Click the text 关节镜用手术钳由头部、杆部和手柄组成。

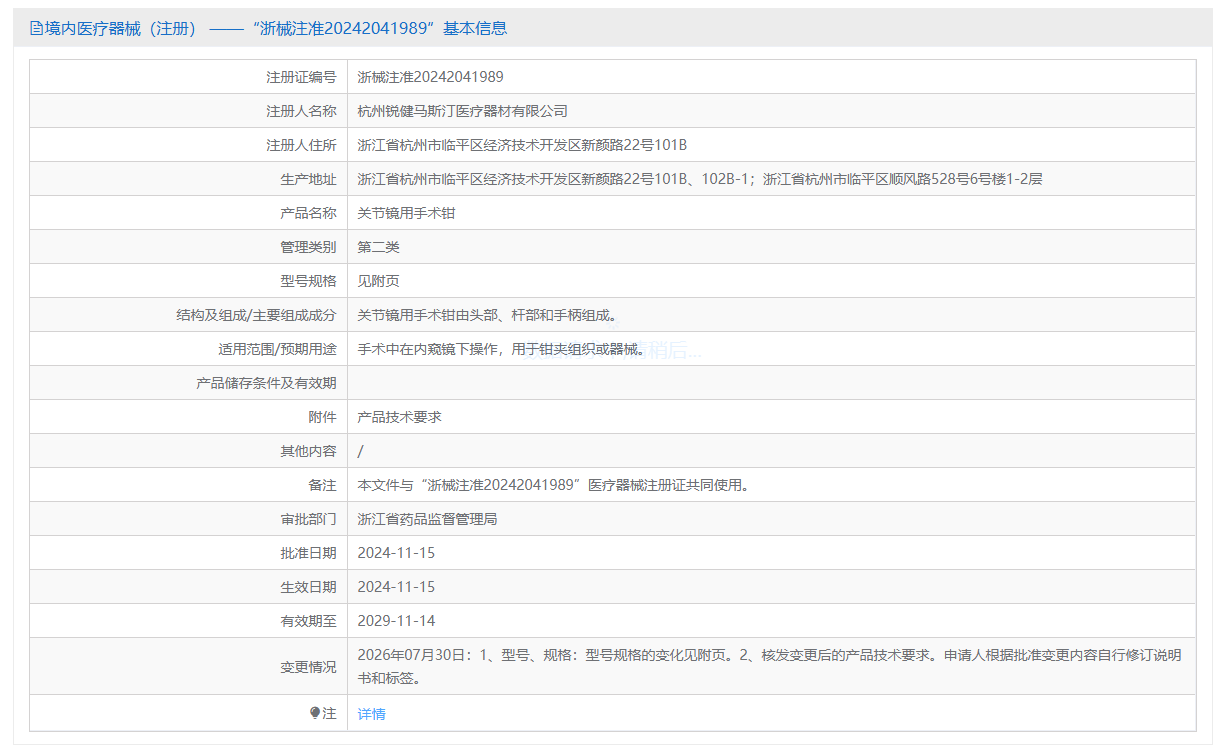[488, 315]
